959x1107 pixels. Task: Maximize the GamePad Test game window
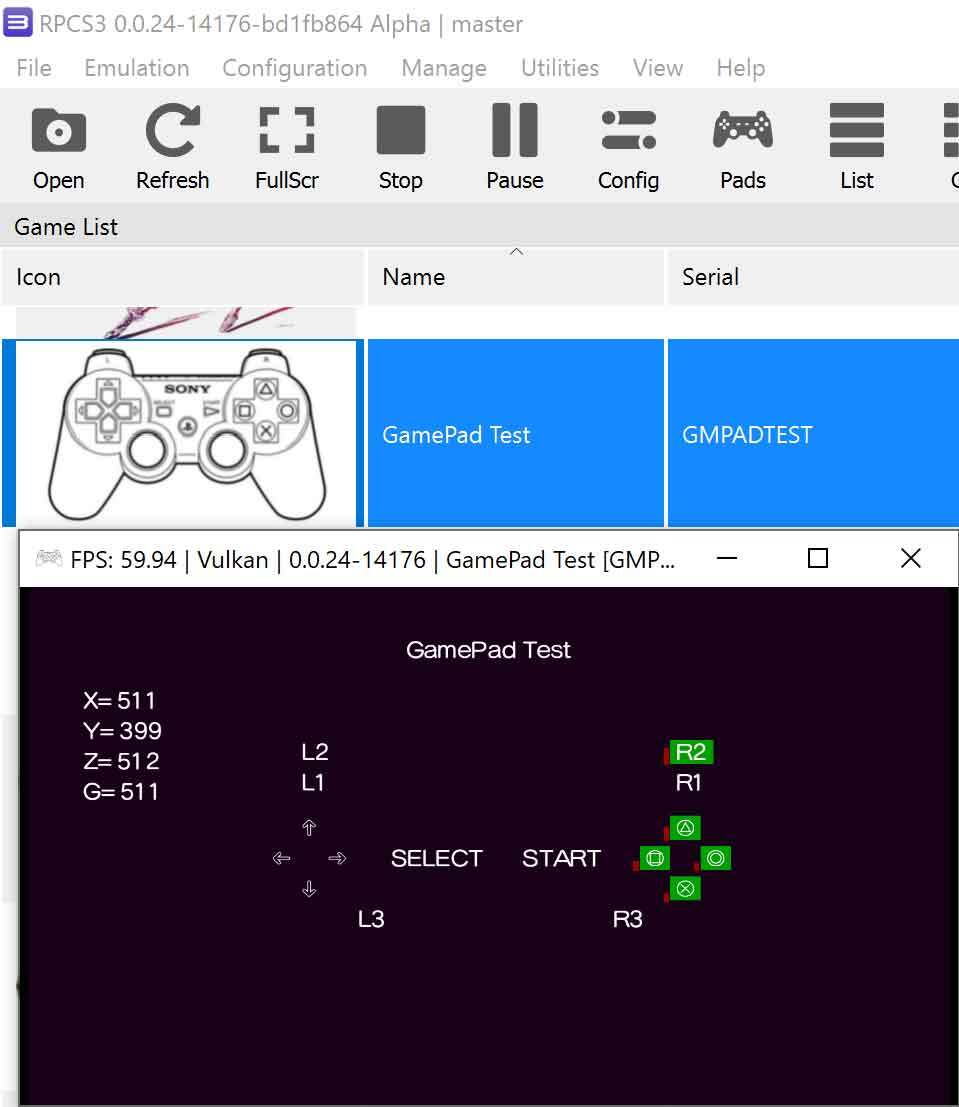818,558
